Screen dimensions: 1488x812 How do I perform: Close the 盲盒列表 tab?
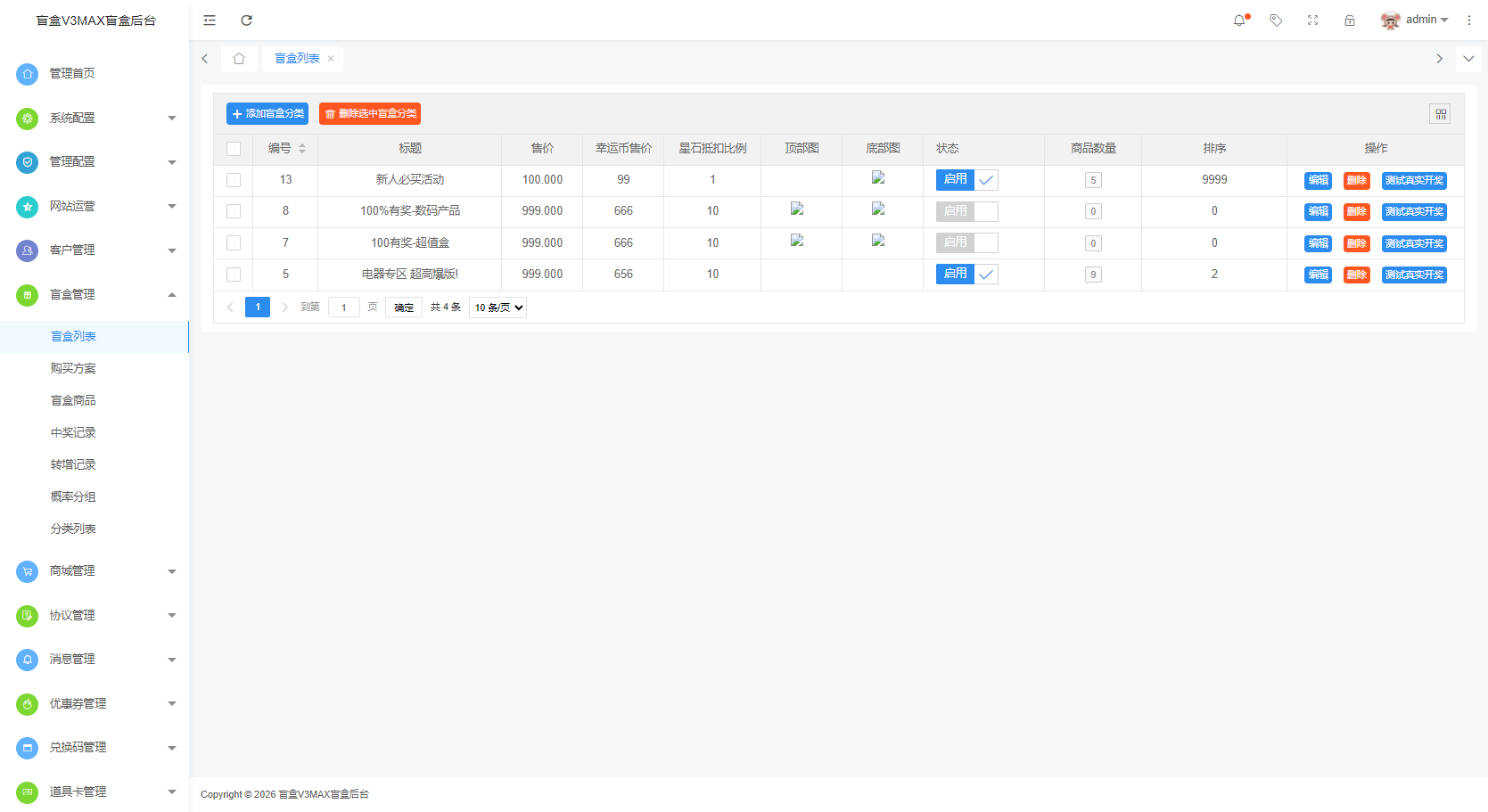(331, 59)
